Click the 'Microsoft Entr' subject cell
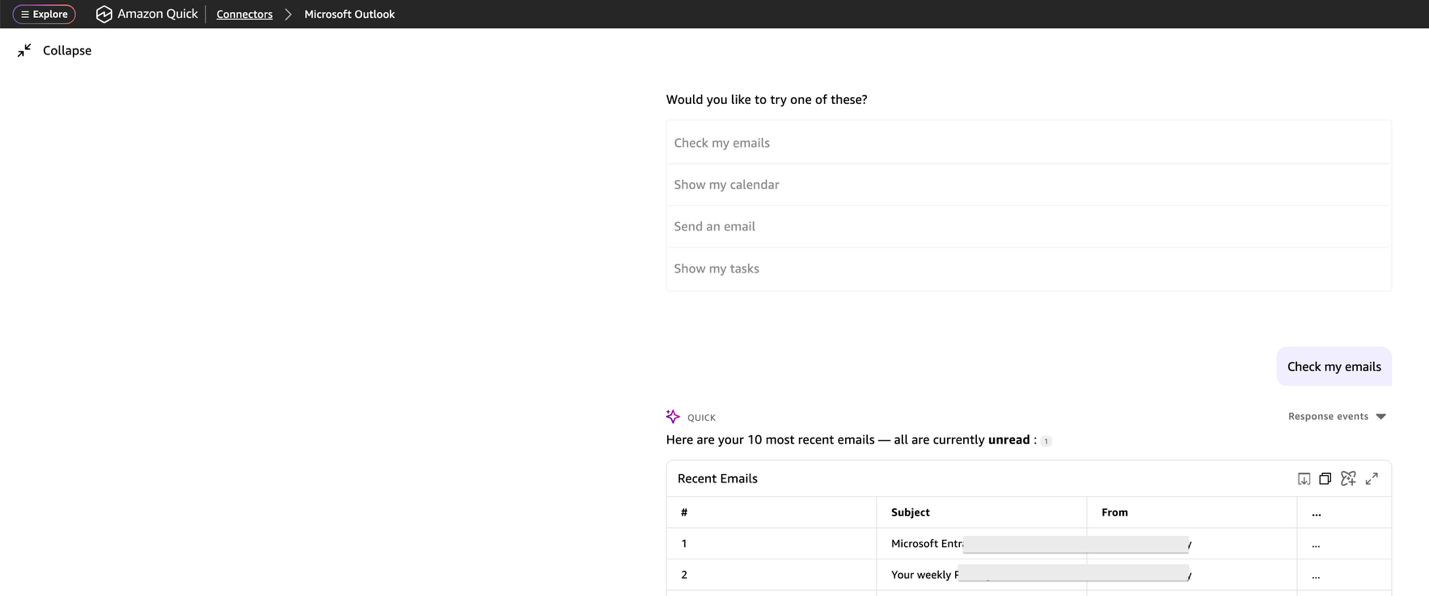 [982, 544]
